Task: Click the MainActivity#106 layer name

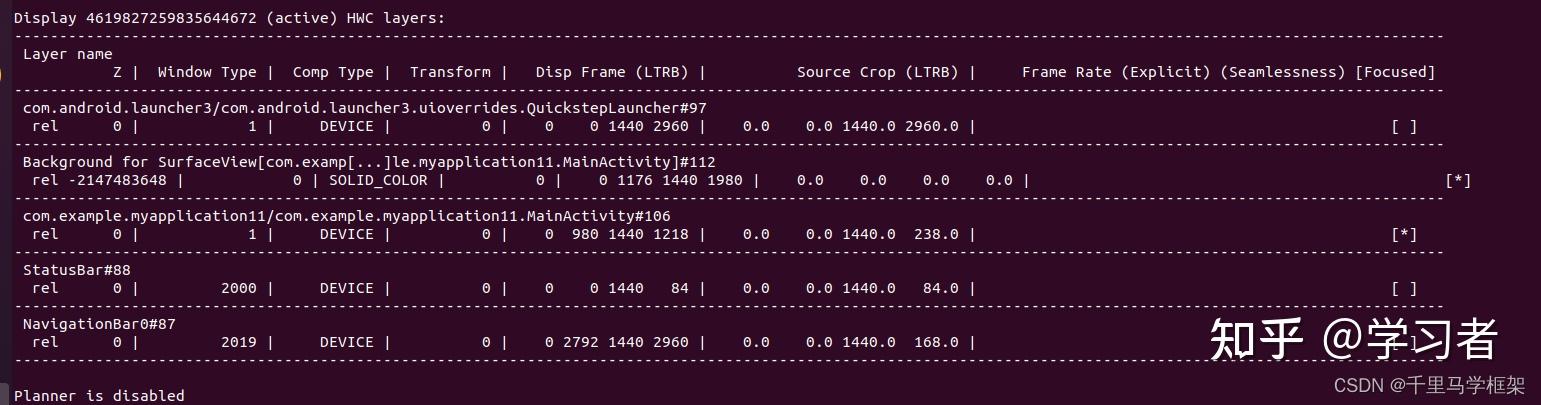Action: [x=347, y=216]
